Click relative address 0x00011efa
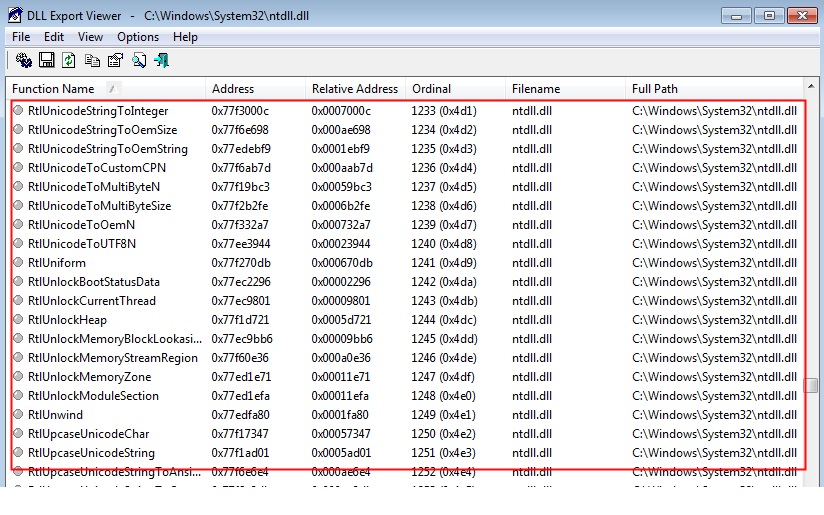This screenshot has height=515, width=824. click(340, 396)
